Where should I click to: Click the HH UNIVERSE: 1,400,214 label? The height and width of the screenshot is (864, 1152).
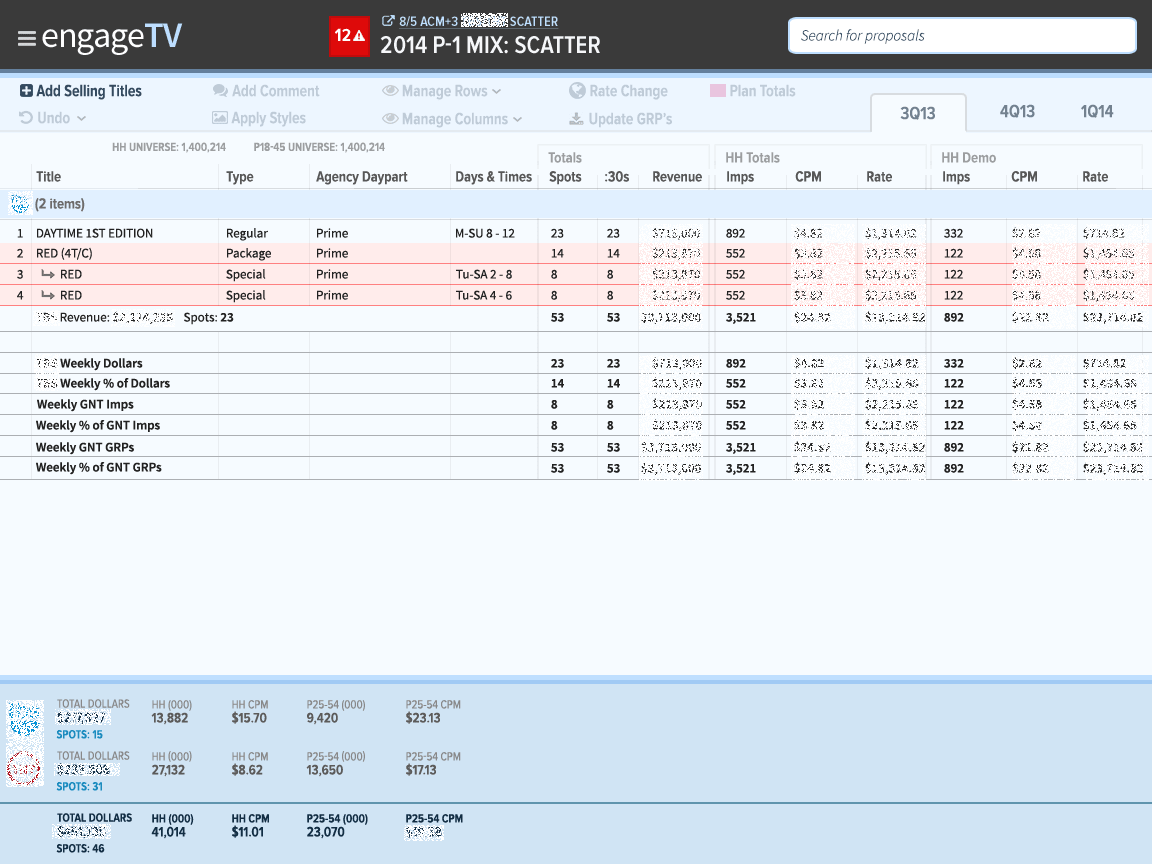(169, 148)
